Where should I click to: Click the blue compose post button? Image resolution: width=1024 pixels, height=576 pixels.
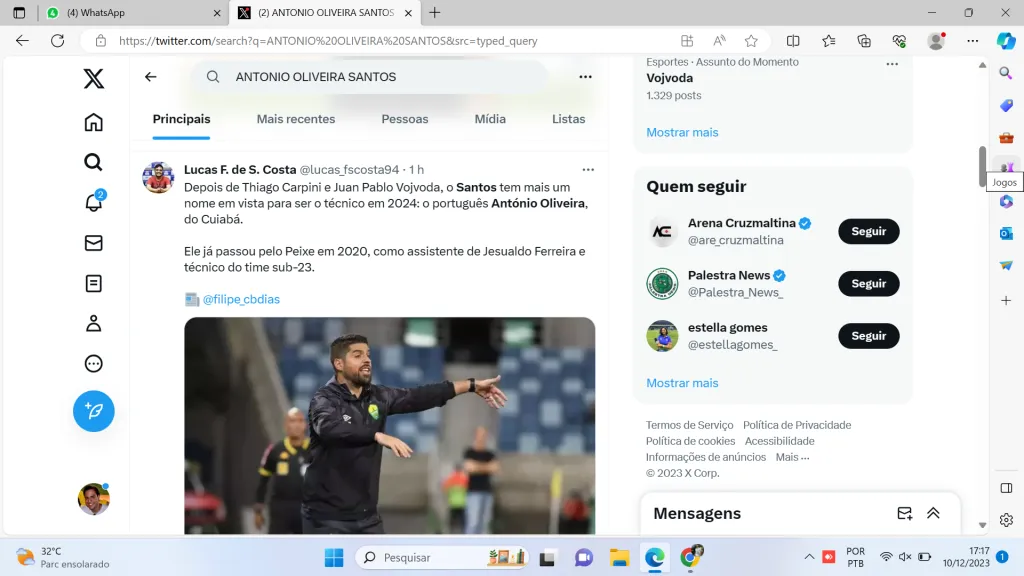[93, 411]
